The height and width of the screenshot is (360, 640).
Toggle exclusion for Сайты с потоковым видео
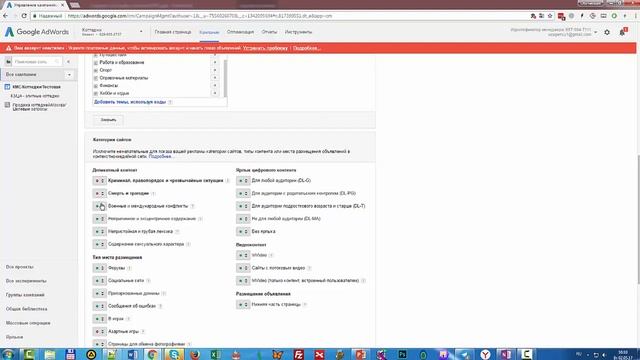point(243,268)
